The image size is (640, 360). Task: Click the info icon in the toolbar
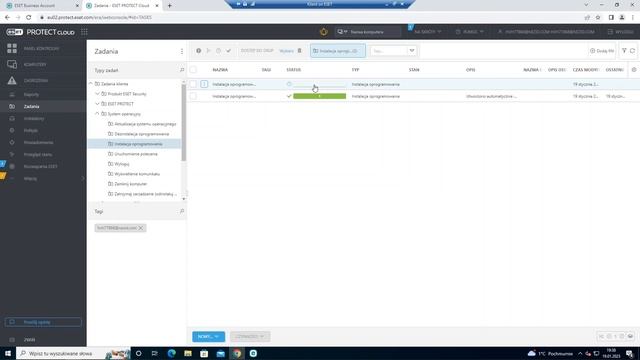coord(198,51)
